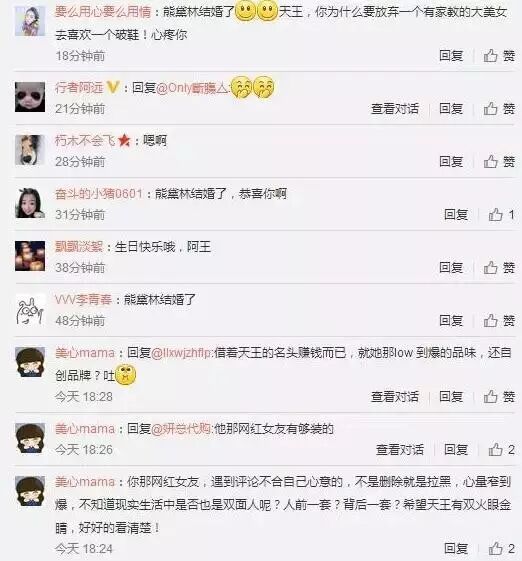Like 美心mama's comment at 今天 18:26
522x561 pixels.
tap(501, 449)
